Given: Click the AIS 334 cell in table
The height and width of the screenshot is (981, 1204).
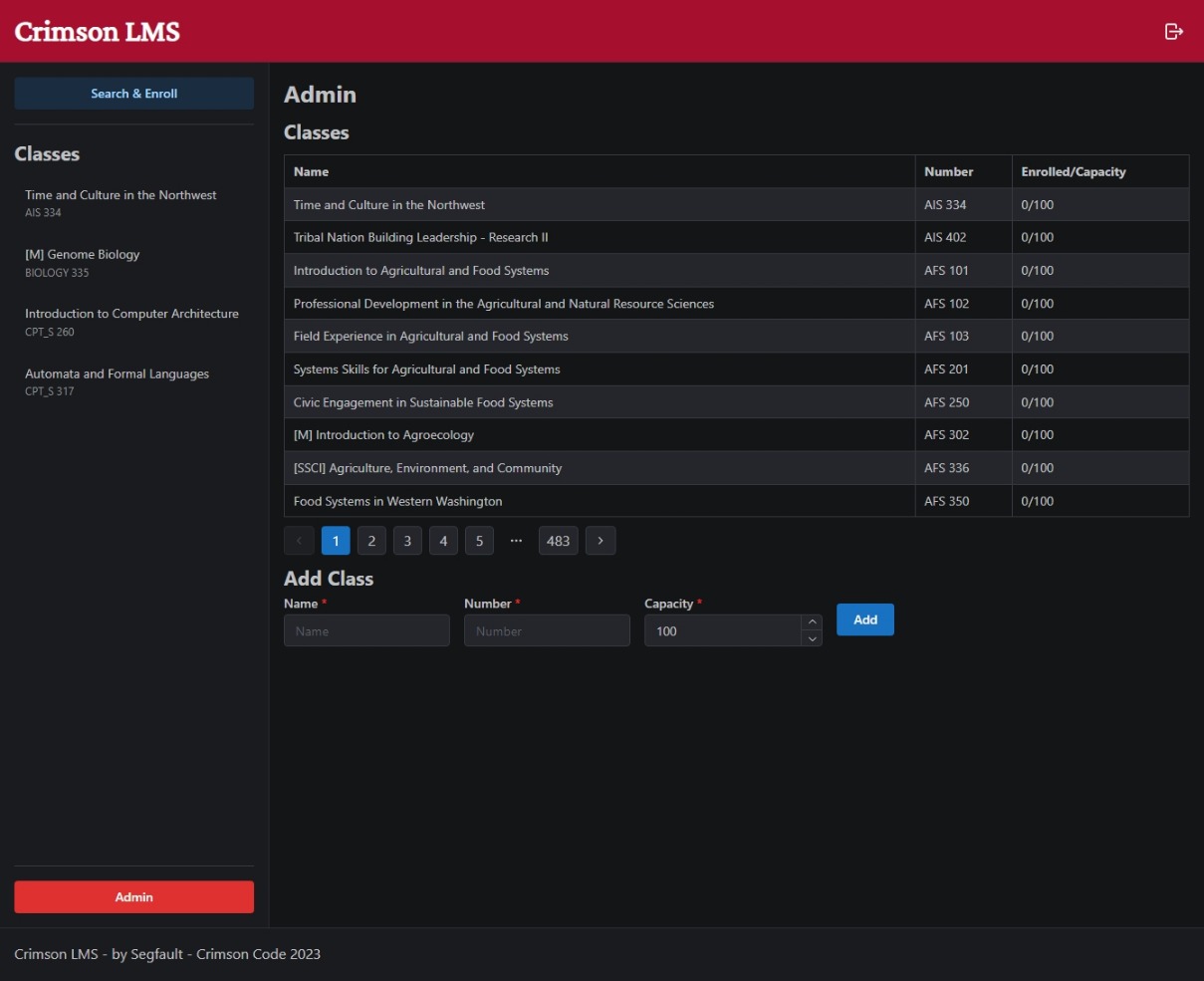Looking at the screenshot, I should click(x=963, y=205).
